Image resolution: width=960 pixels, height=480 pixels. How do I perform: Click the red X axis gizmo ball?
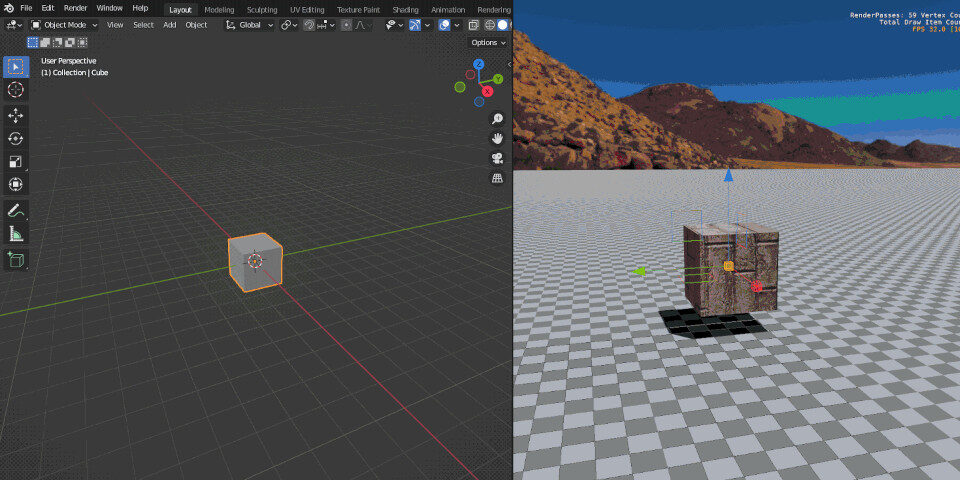[x=487, y=91]
